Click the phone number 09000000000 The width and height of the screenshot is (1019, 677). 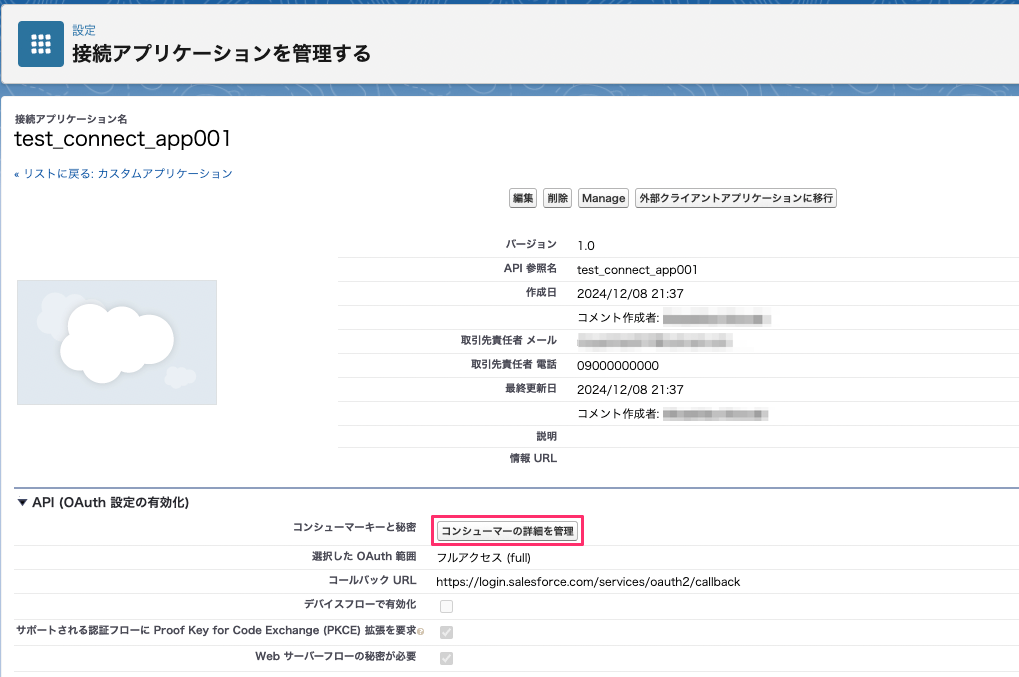tap(618, 366)
